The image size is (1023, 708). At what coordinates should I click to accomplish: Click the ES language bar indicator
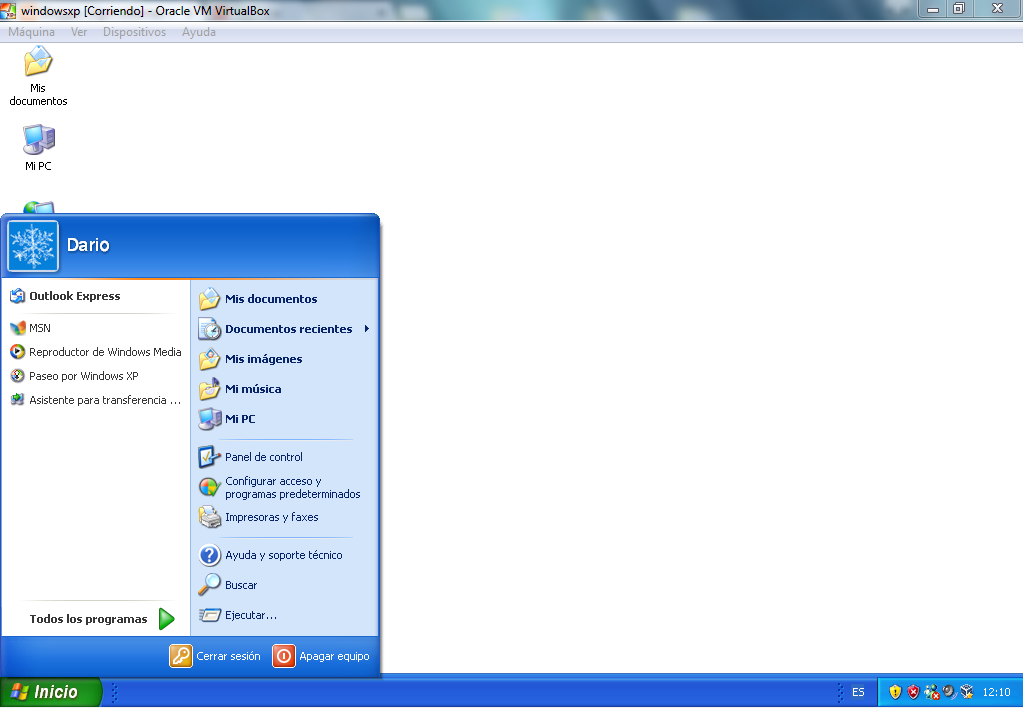(858, 692)
